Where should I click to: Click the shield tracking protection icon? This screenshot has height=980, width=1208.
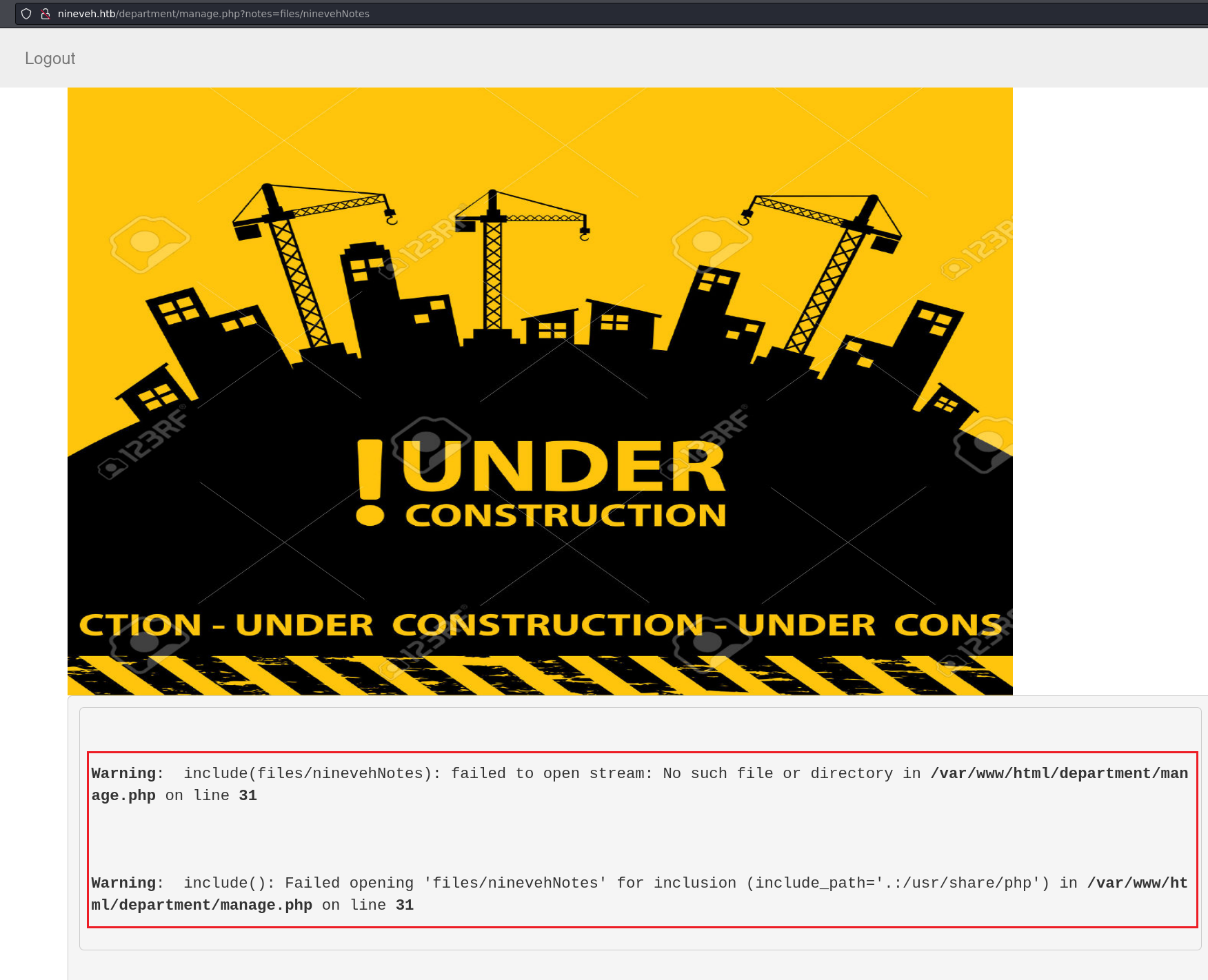point(26,14)
